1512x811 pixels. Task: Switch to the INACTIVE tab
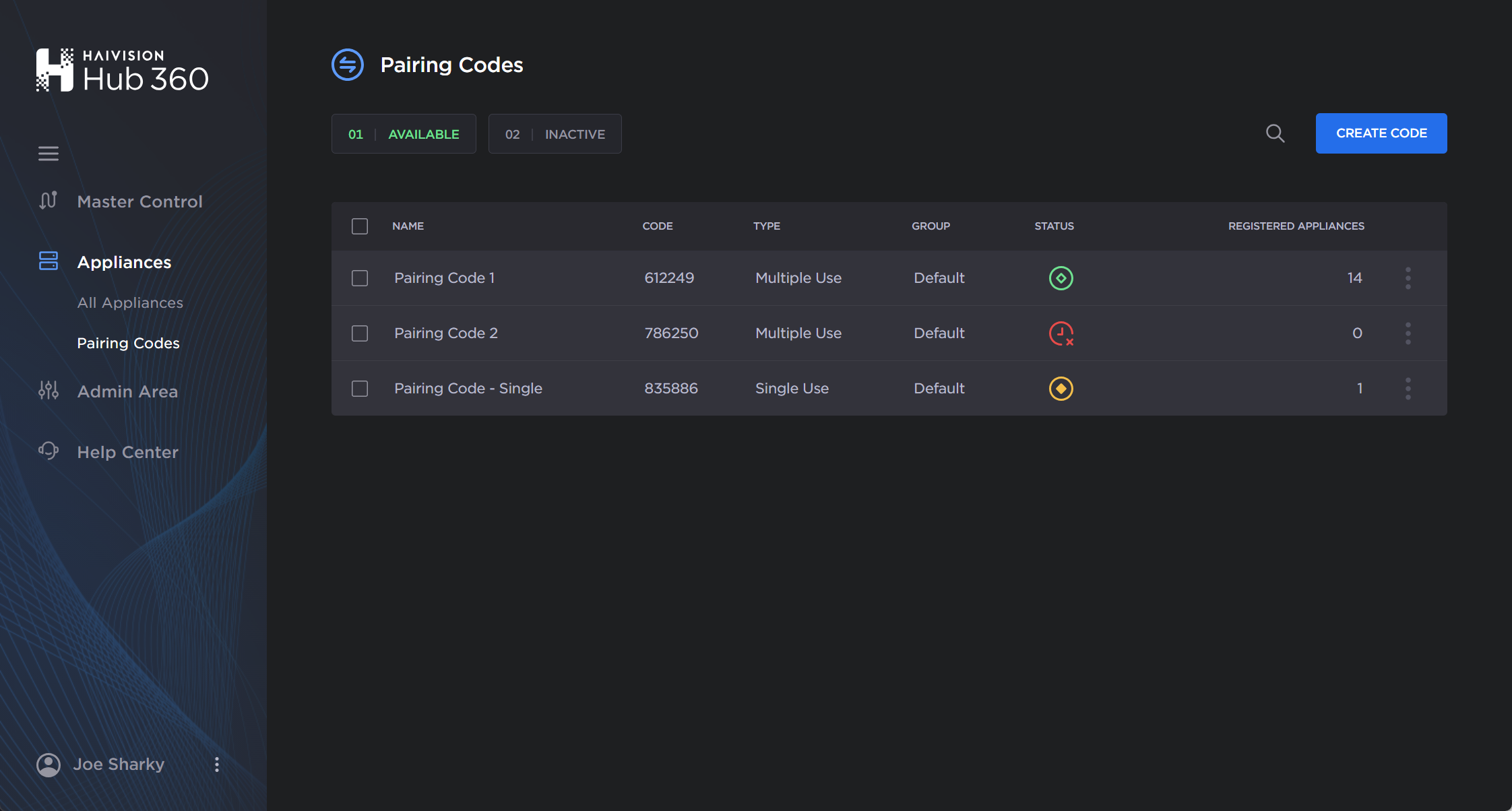[553, 133]
